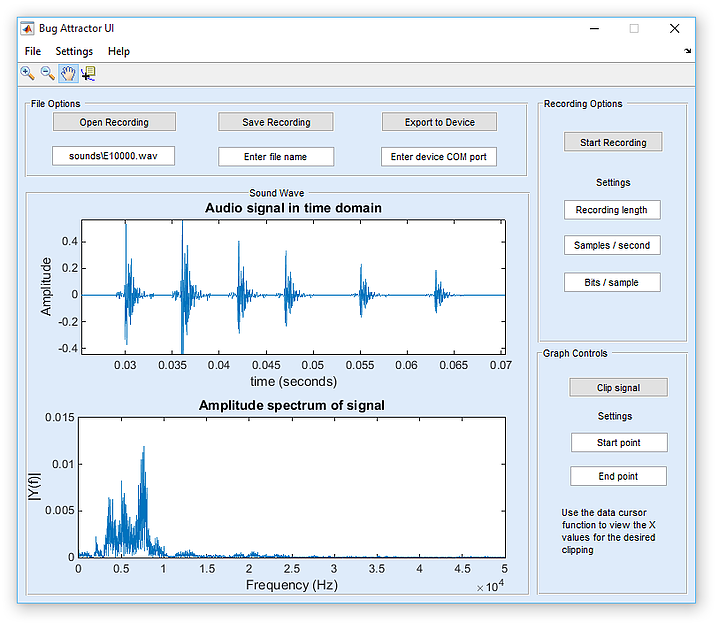
Task: Click the MATLAB icon in the title bar
Action: (x=28, y=28)
